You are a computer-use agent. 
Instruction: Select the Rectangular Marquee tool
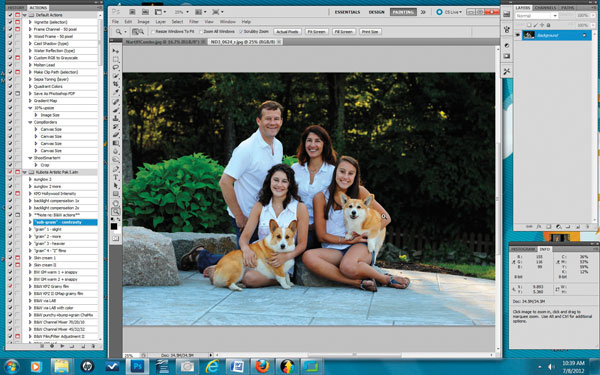click(x=115, y=59)
